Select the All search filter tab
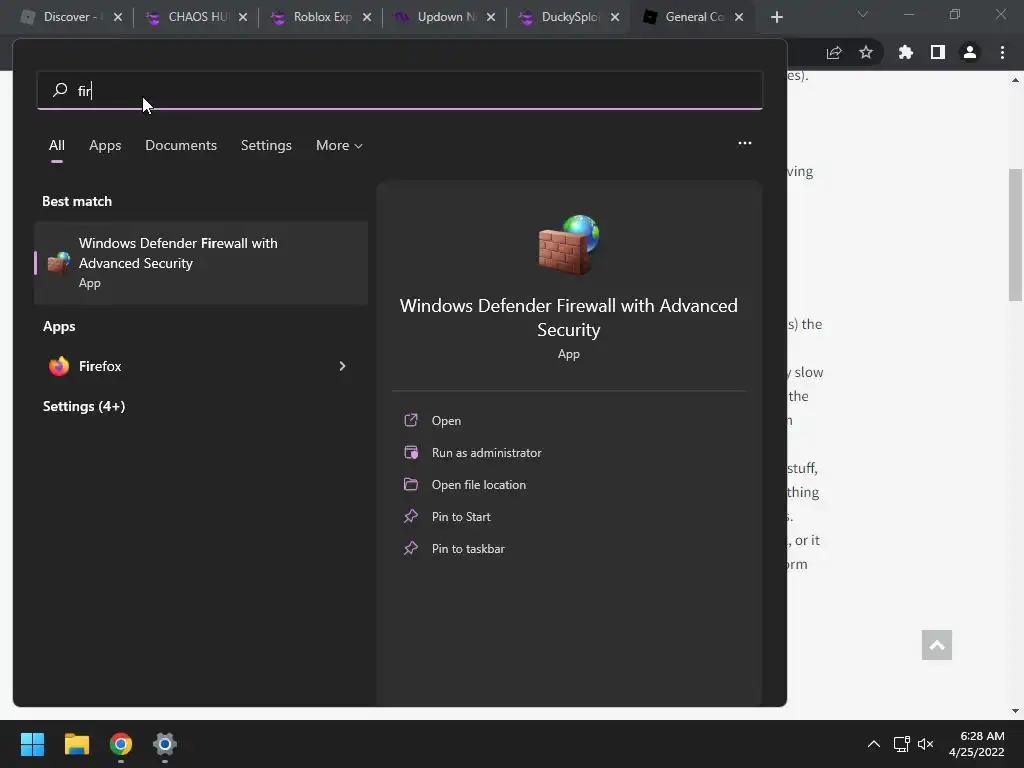 click(x=57, y=145)
